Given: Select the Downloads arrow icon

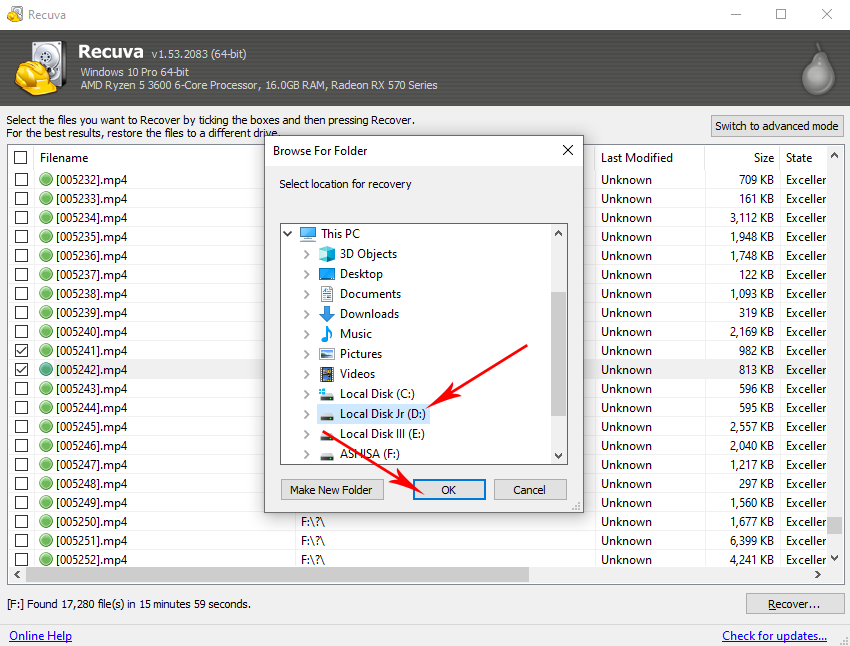Looking at the screenshot, I should tap(327, 314).
